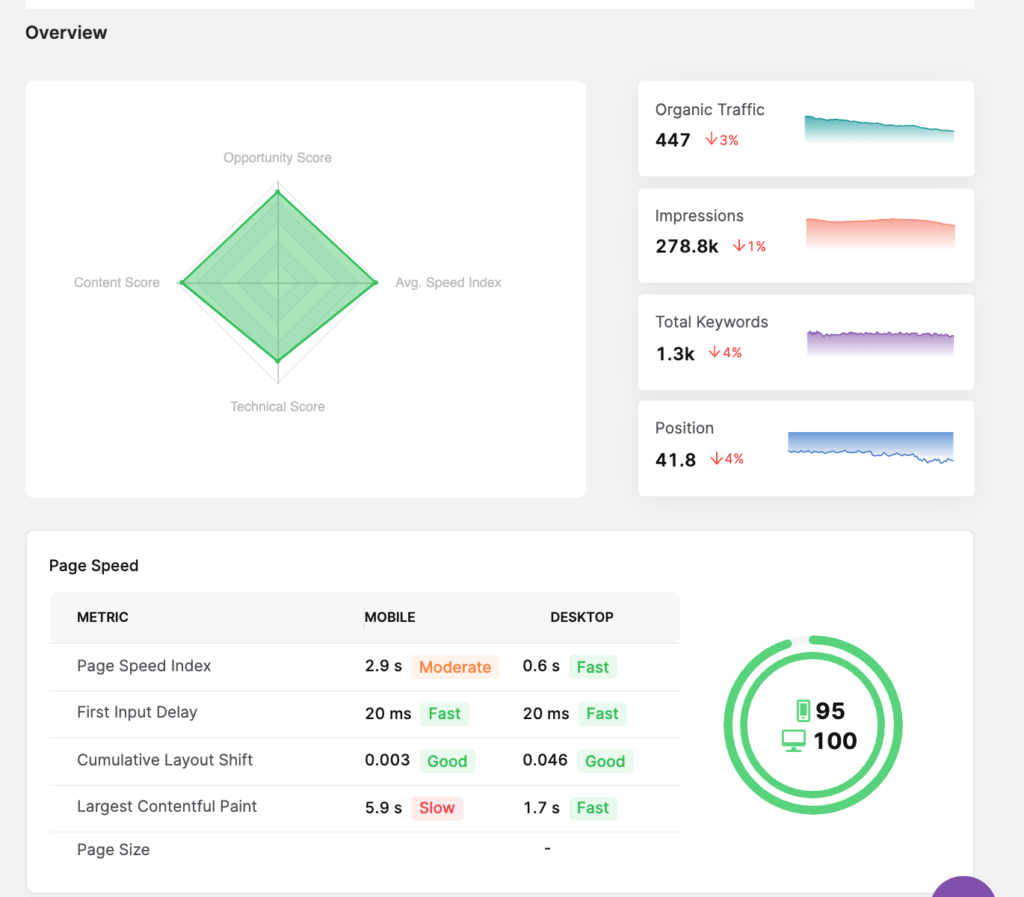Click the Page Speed card title
This screenshot has height=897, width=1024.
click(x=93, y=565)
